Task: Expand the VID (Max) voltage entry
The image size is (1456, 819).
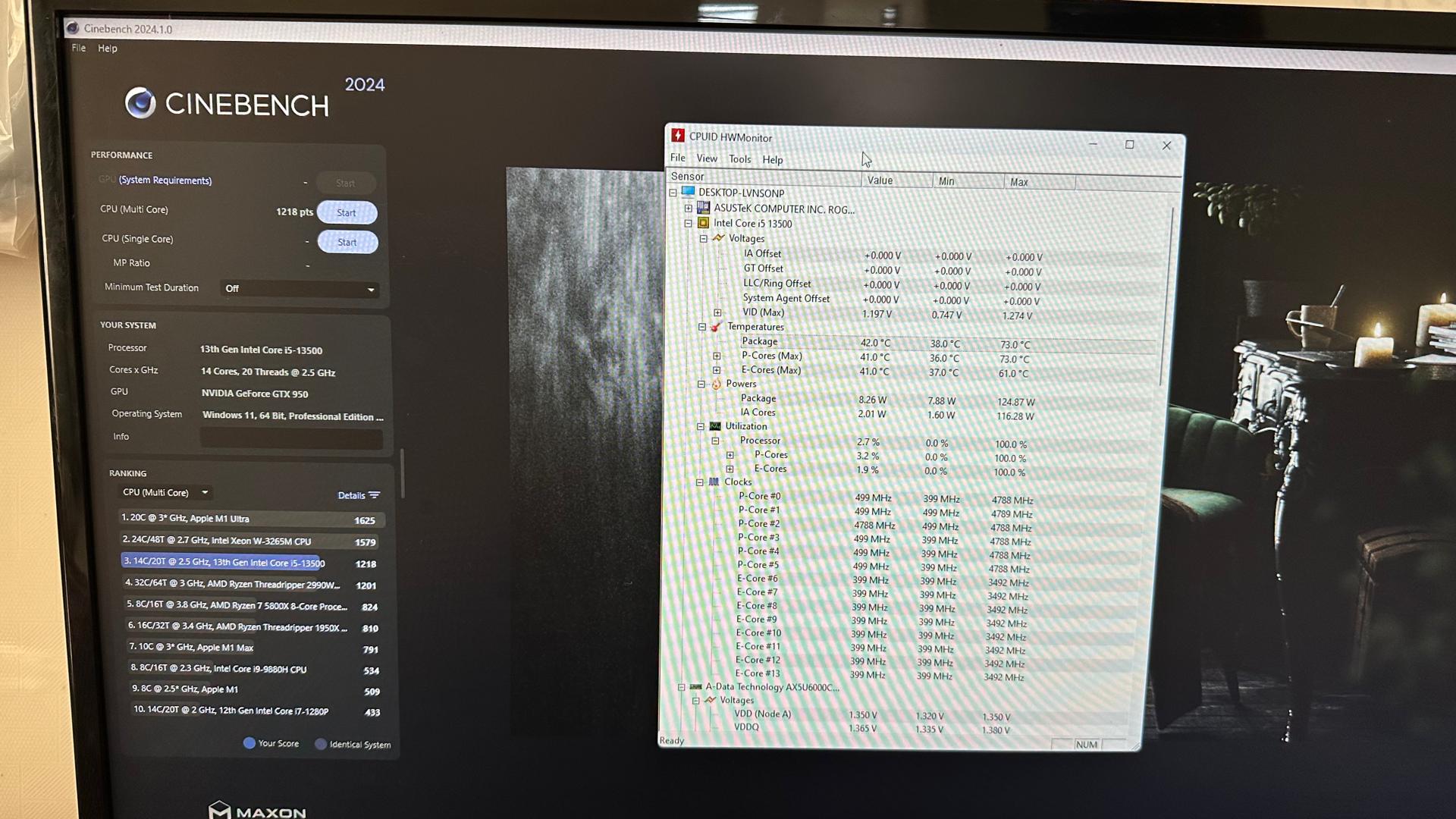Action: [717, 312]
